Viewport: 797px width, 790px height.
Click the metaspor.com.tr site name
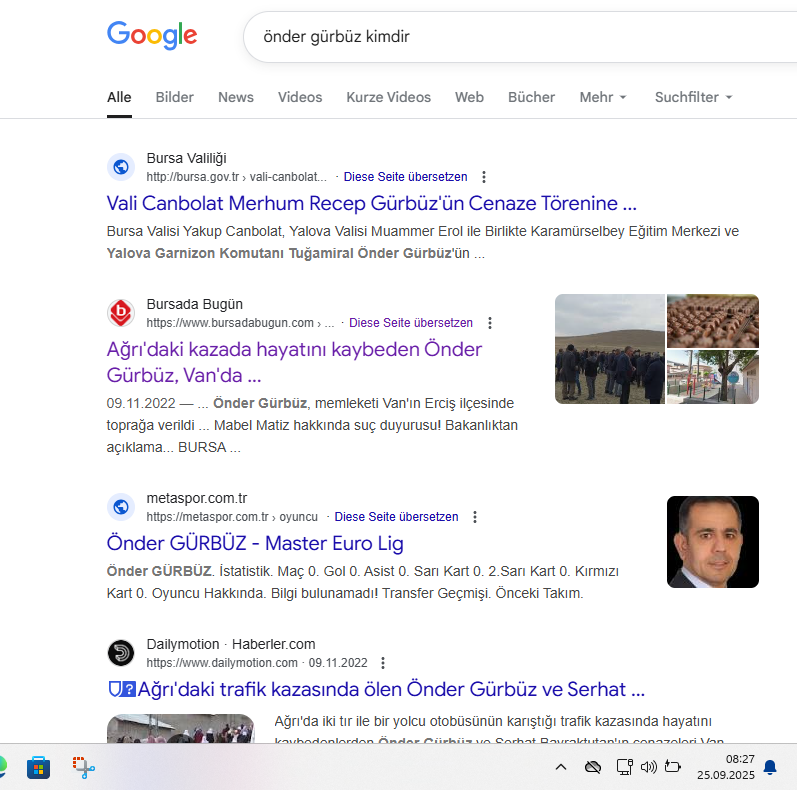(x=197, y=498)
